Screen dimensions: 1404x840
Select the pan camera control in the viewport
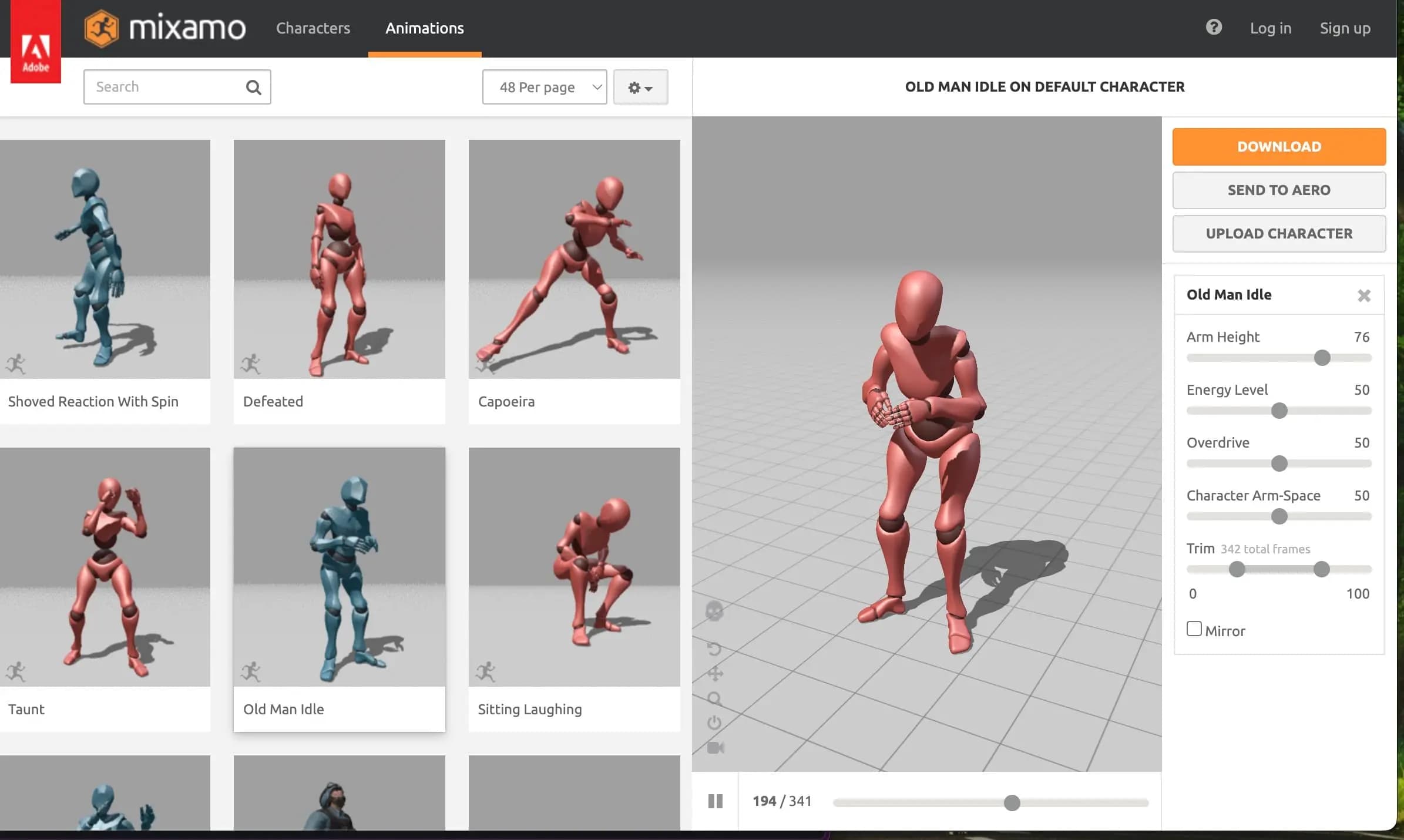click(x=715, y=674)
